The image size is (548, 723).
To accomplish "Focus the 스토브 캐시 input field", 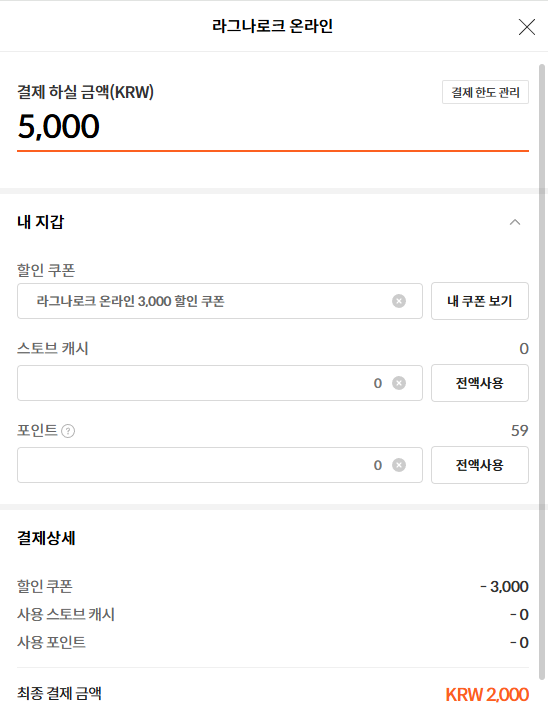I will [220, 383].
